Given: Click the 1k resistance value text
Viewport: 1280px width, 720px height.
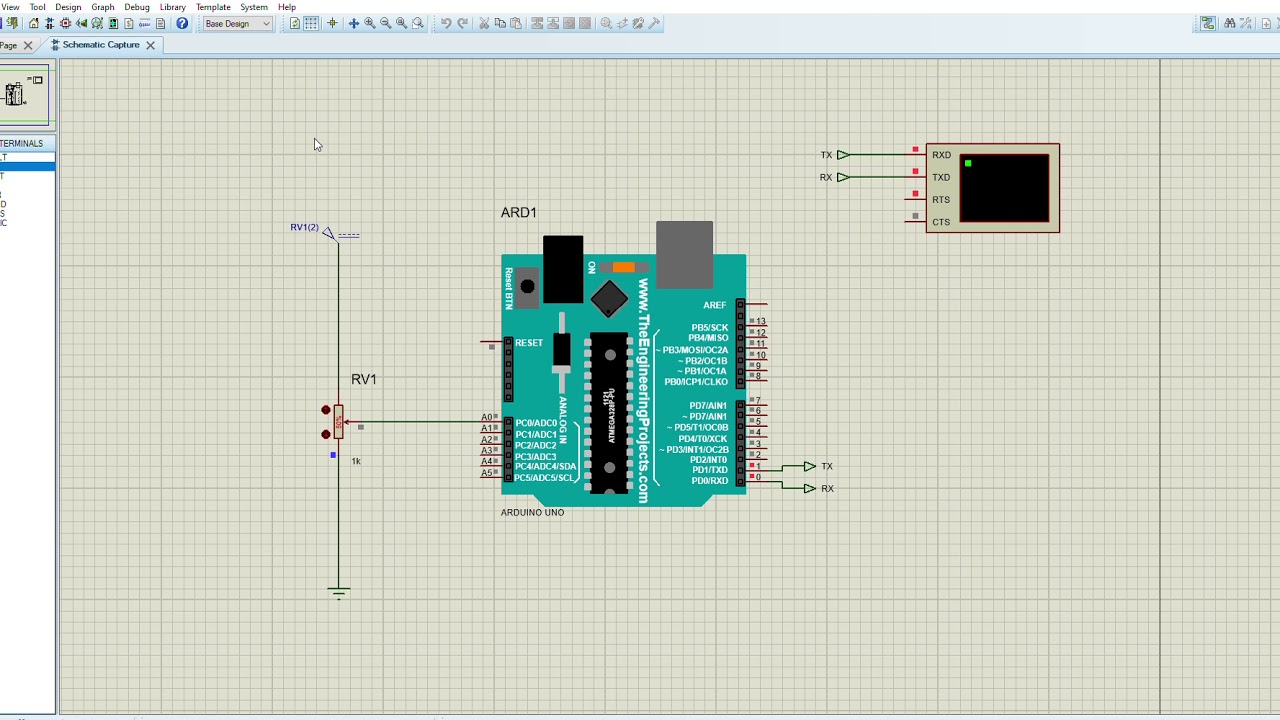Looking at the screenshot, I should pos(356,461).
